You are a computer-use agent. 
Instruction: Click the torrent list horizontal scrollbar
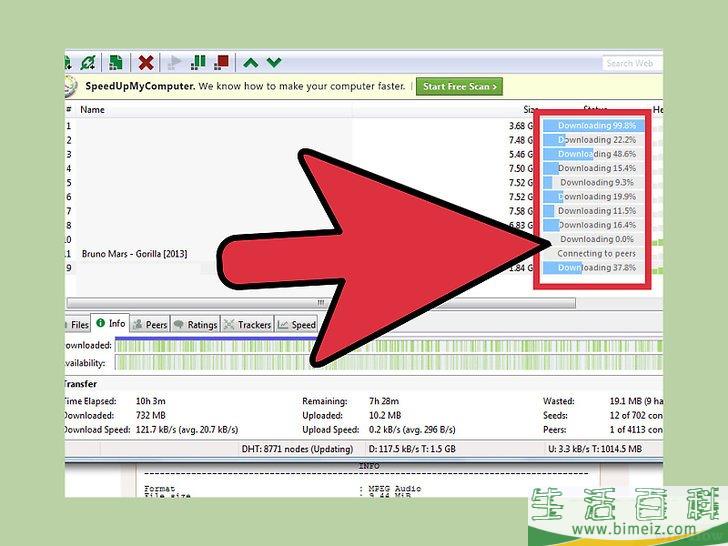click(321, 303)
